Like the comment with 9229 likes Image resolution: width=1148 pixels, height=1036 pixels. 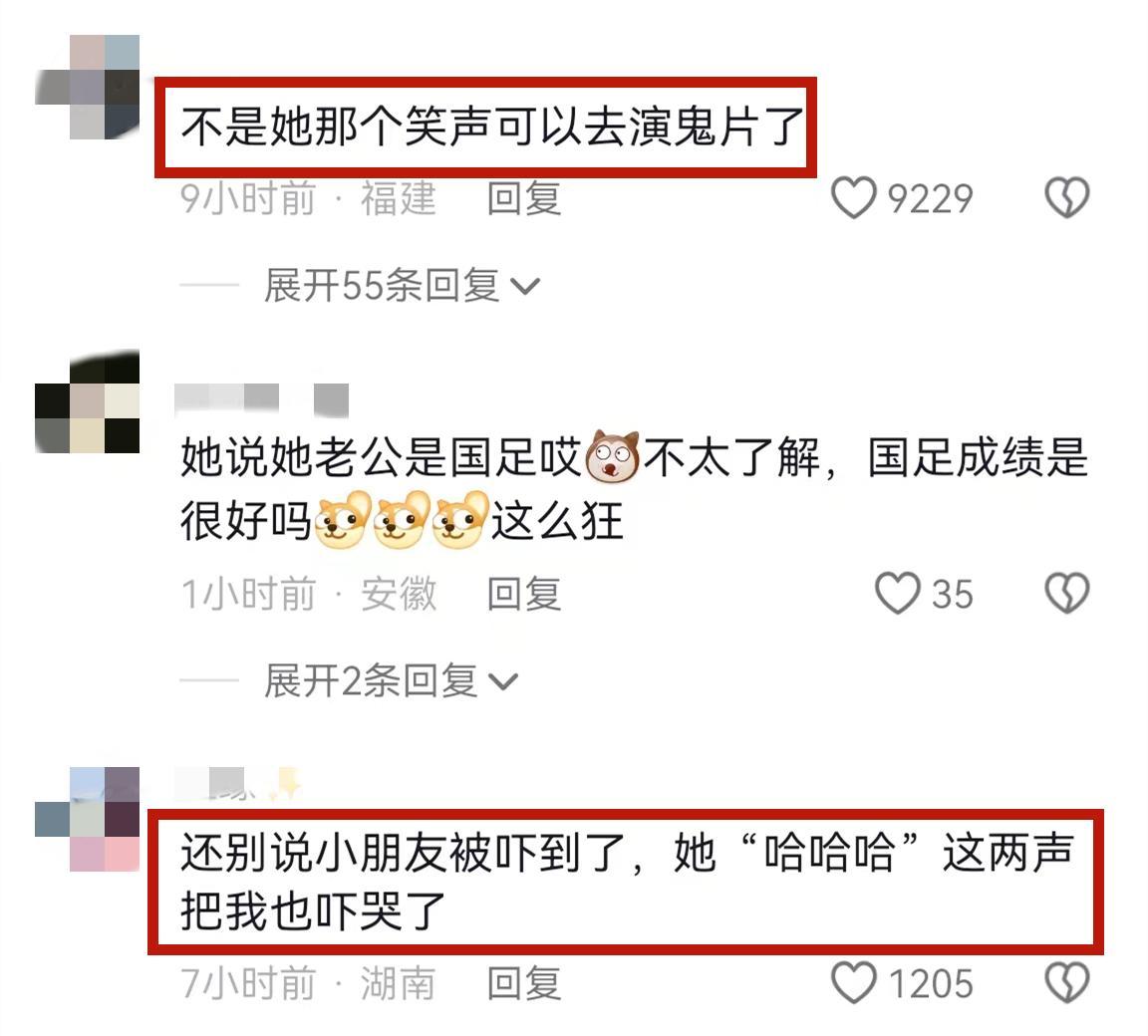pos(854,198)
